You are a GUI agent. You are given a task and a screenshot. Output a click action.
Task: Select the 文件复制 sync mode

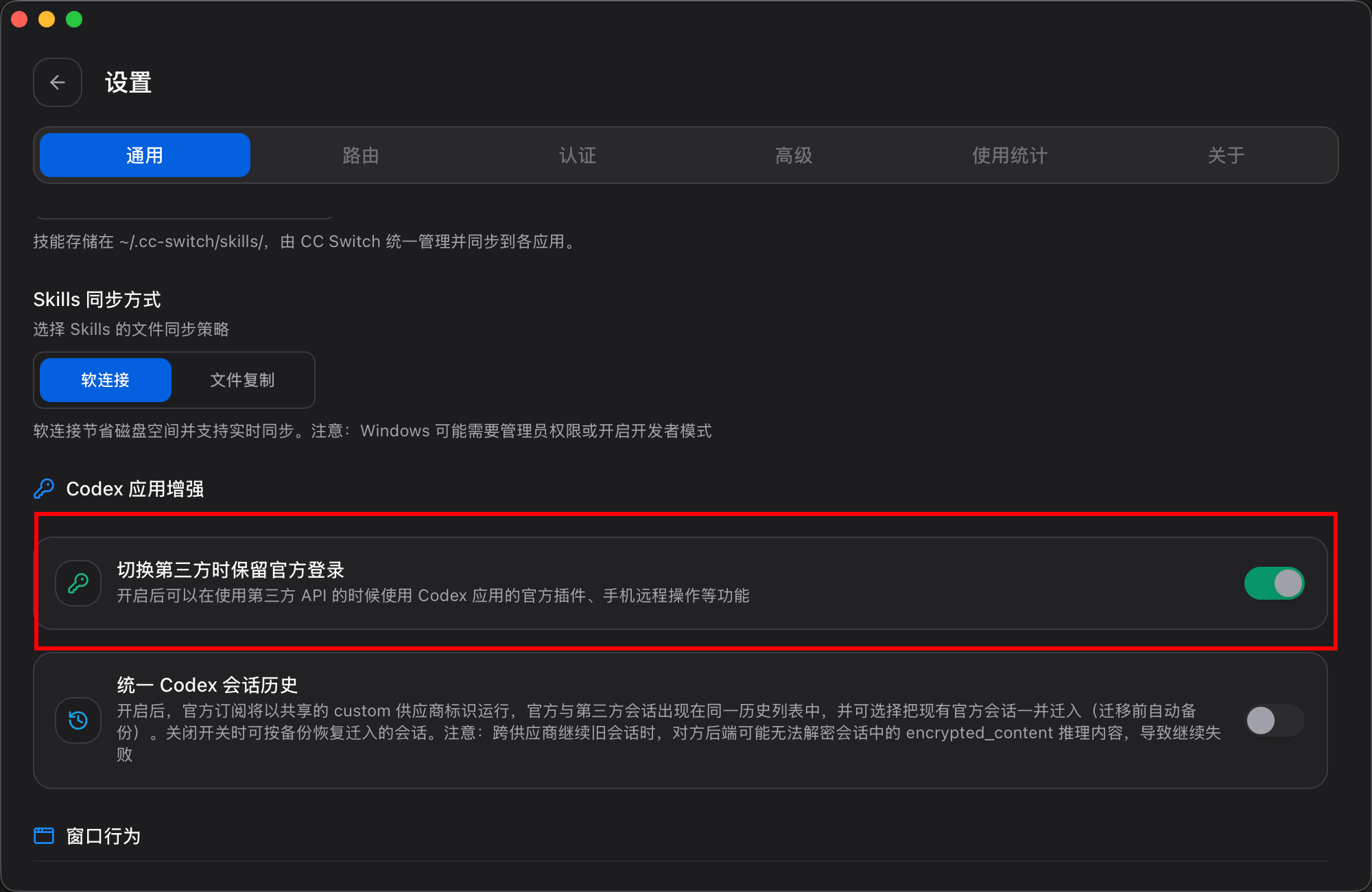[x=242, y=380]
